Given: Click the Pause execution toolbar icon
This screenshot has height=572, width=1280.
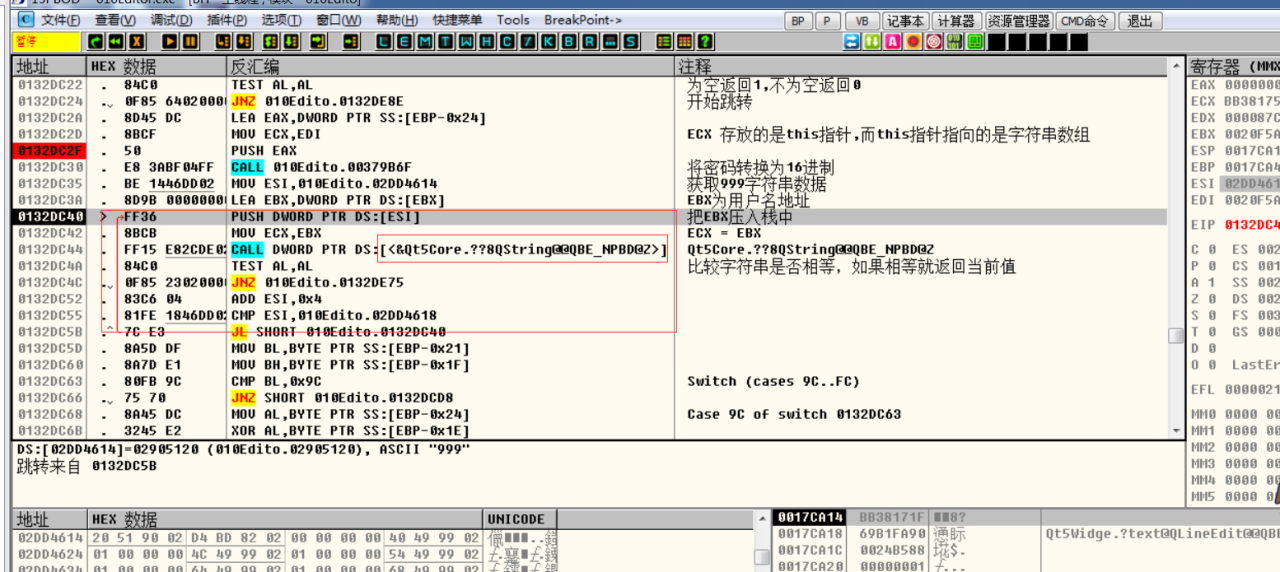Looking at the screenshot, I should point(190,42).
